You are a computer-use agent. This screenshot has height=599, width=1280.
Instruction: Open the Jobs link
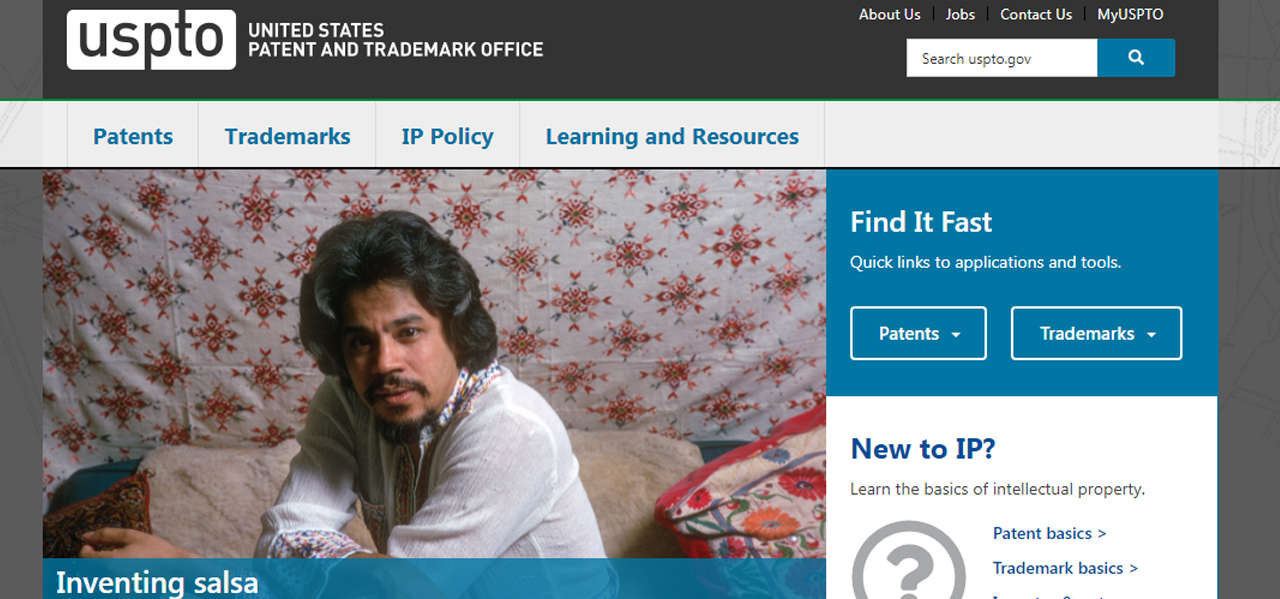click(960, 14)
